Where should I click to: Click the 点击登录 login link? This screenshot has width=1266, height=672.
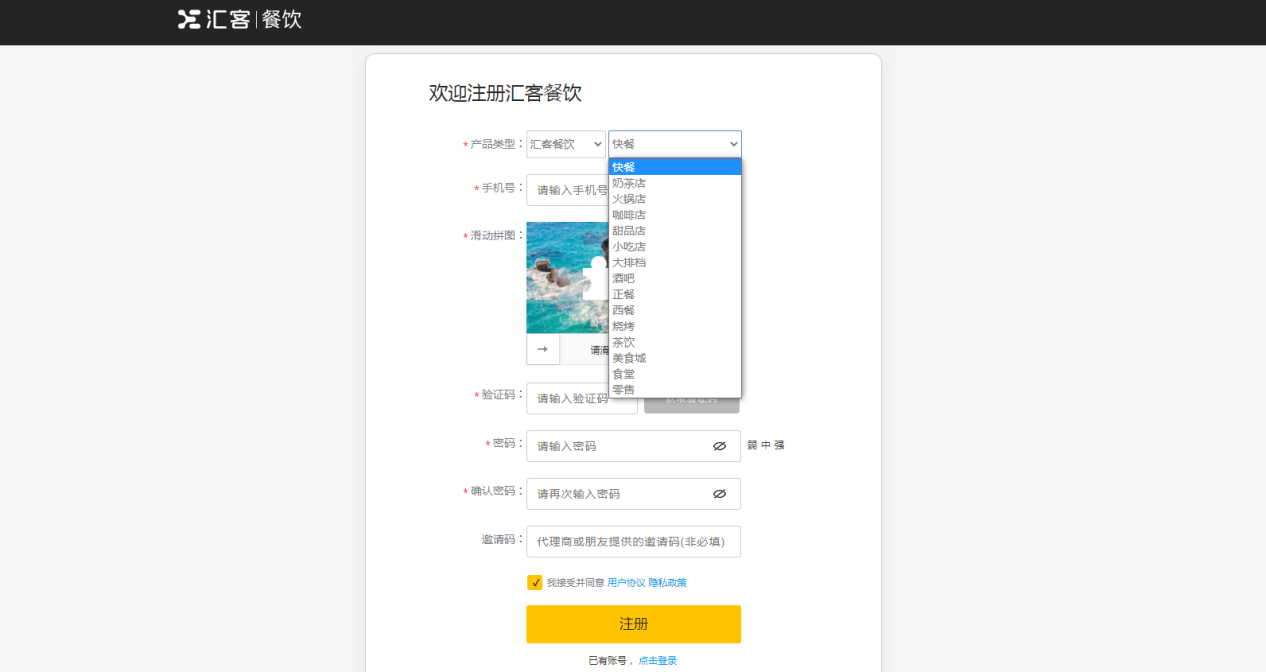tap(658, 660)
